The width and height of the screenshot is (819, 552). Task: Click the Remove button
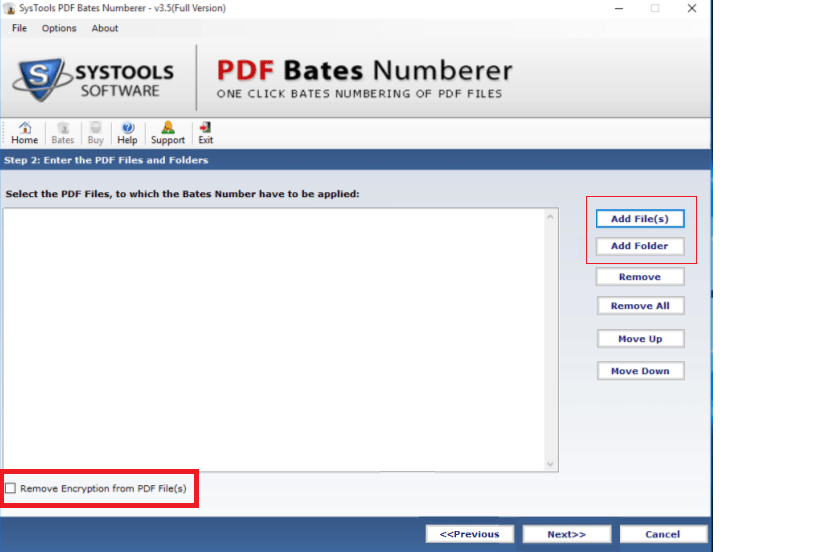point(640,277)
